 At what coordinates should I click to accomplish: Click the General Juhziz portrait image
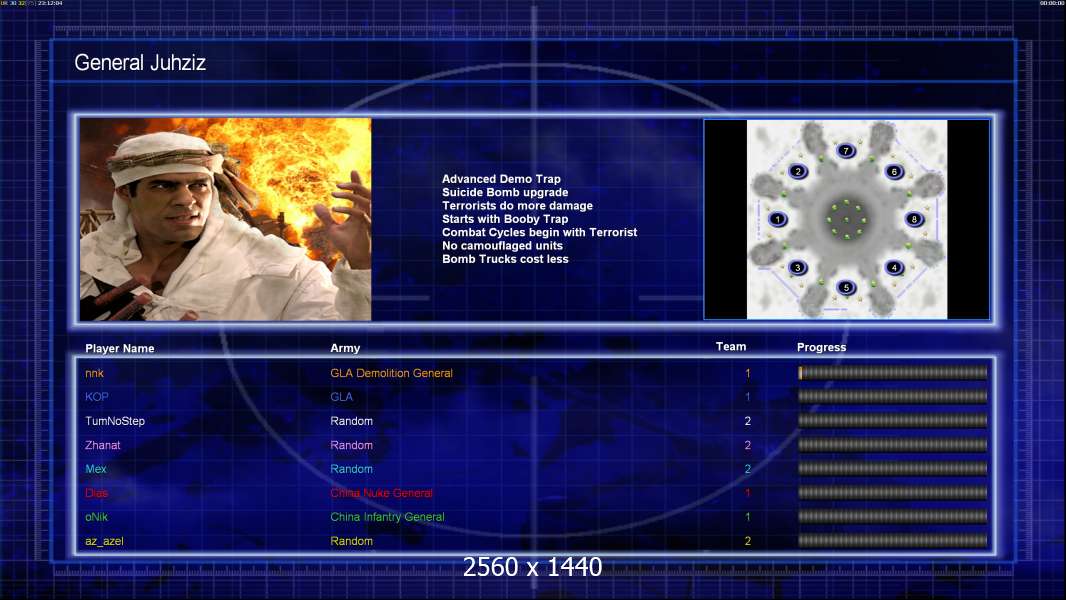point(226,219)
